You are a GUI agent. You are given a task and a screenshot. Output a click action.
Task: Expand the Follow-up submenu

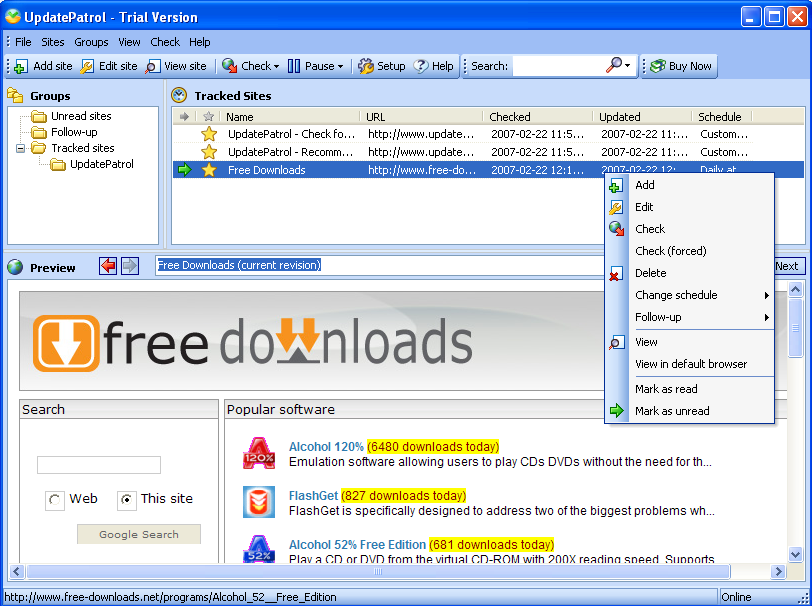pos(766,318)
